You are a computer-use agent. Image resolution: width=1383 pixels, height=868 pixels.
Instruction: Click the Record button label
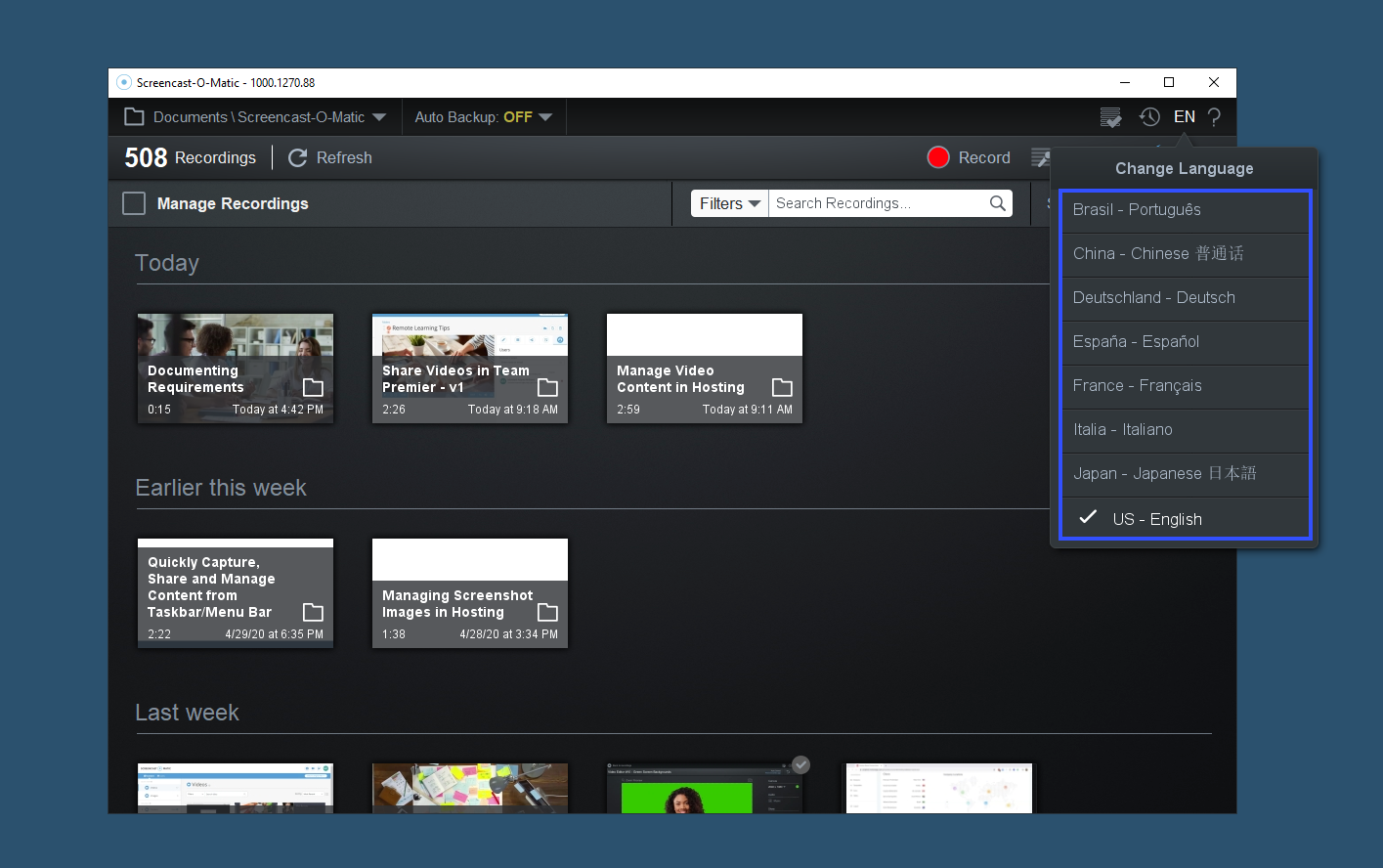click(x=984, y=157)
